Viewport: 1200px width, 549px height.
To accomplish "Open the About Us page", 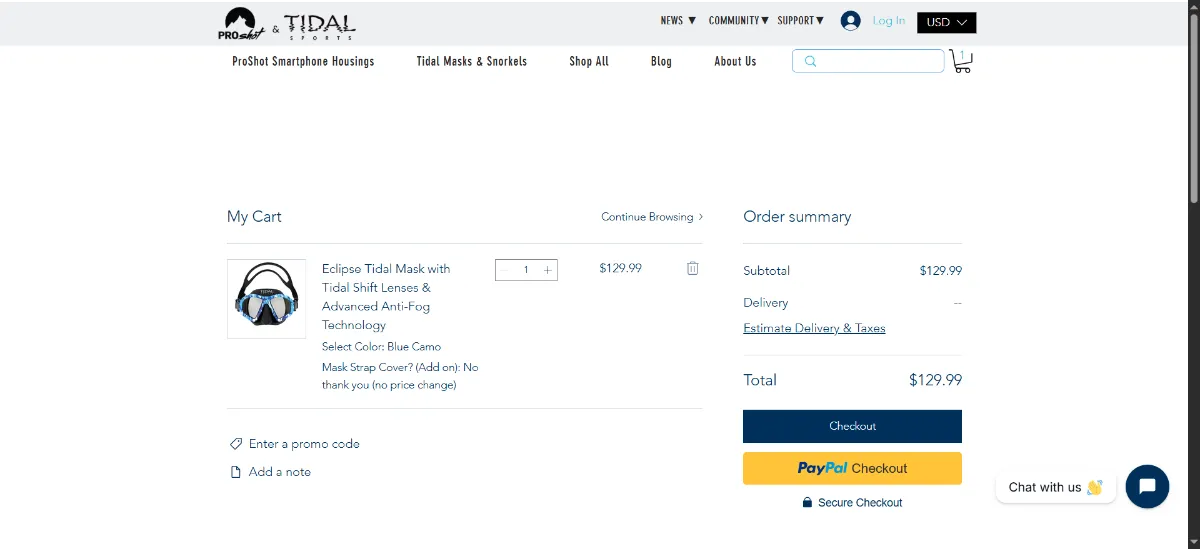I will click(x=735, y=61).
